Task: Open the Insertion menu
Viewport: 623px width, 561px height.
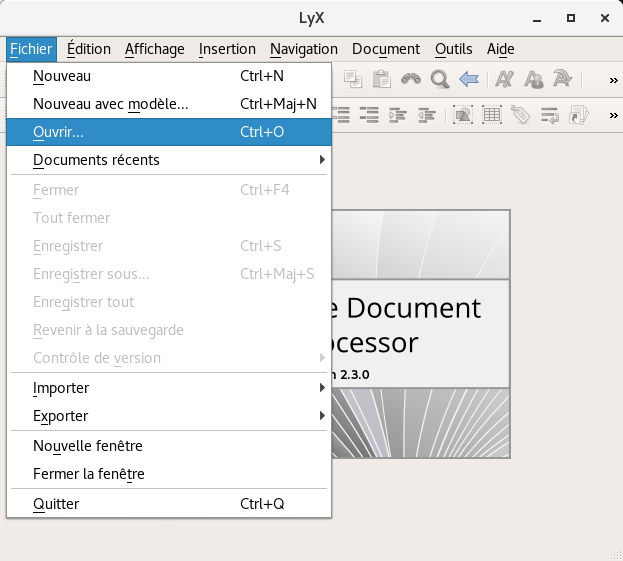Action: click(x=227, y=49)
